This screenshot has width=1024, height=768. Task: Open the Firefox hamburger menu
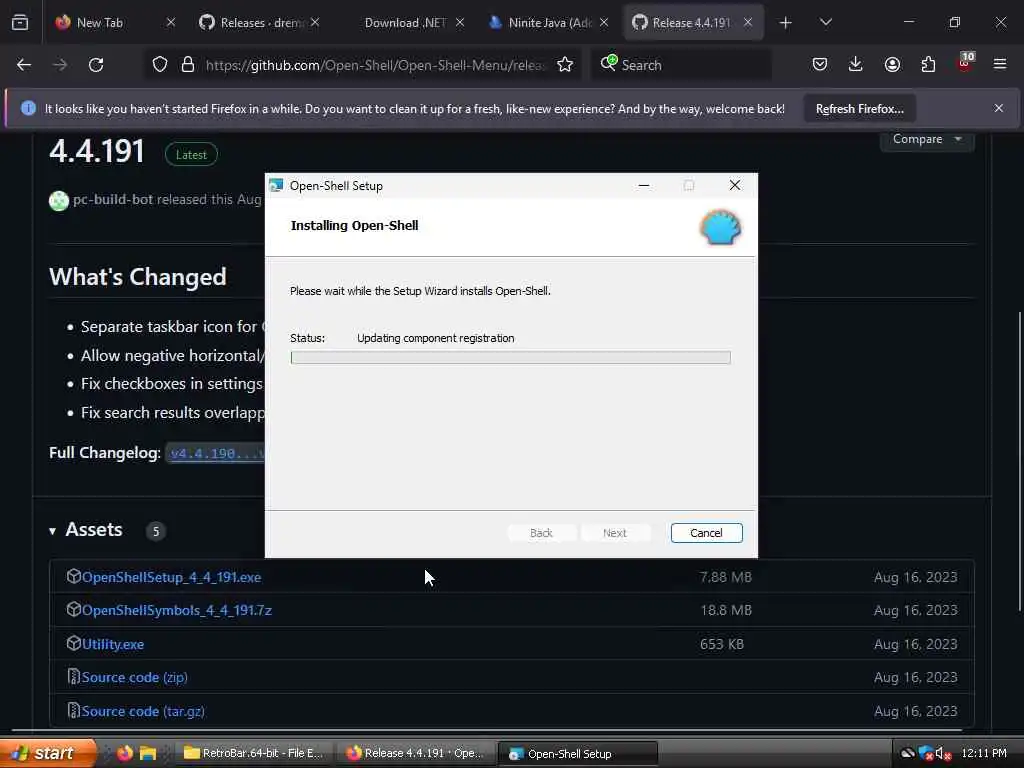1000,65
